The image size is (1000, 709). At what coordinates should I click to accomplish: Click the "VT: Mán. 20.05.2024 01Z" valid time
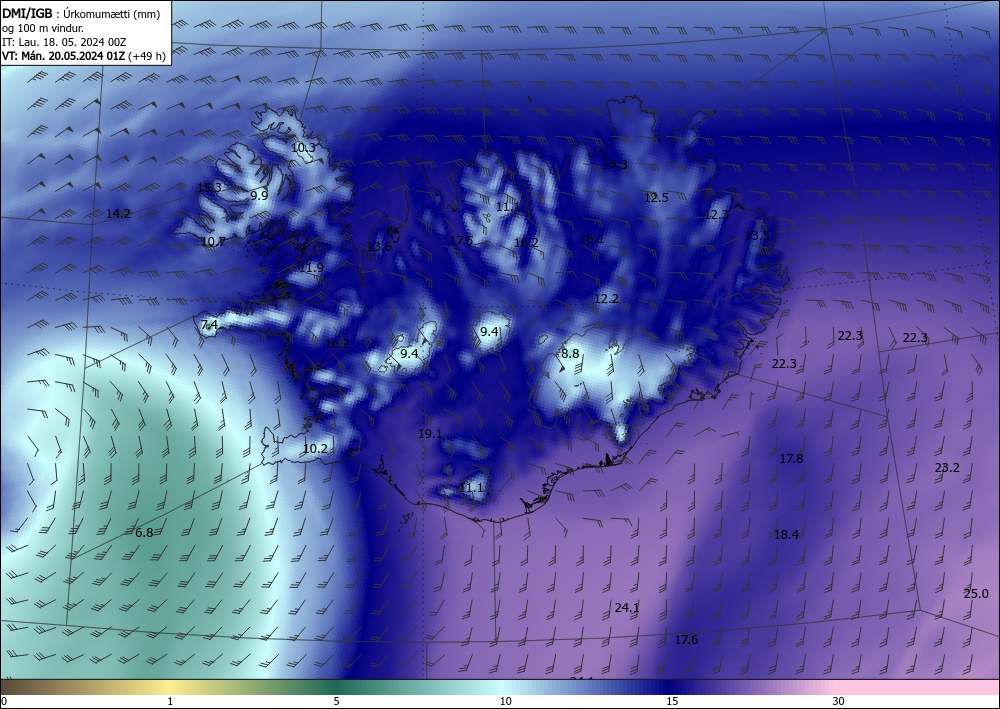pos(64,56)
